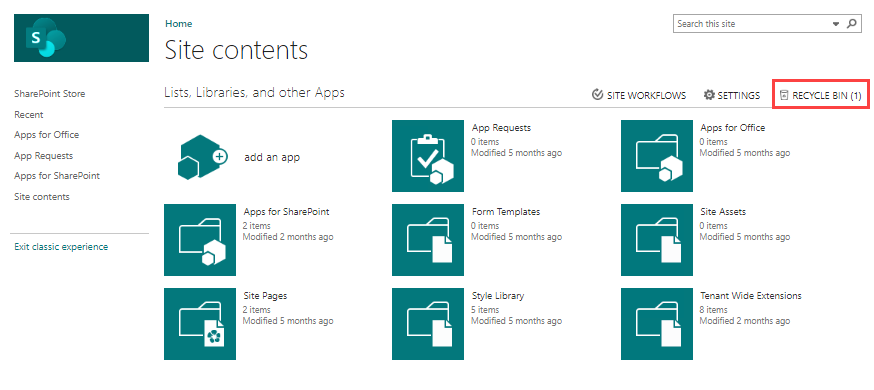Open the add an app tile icon

tap(200, 157)
